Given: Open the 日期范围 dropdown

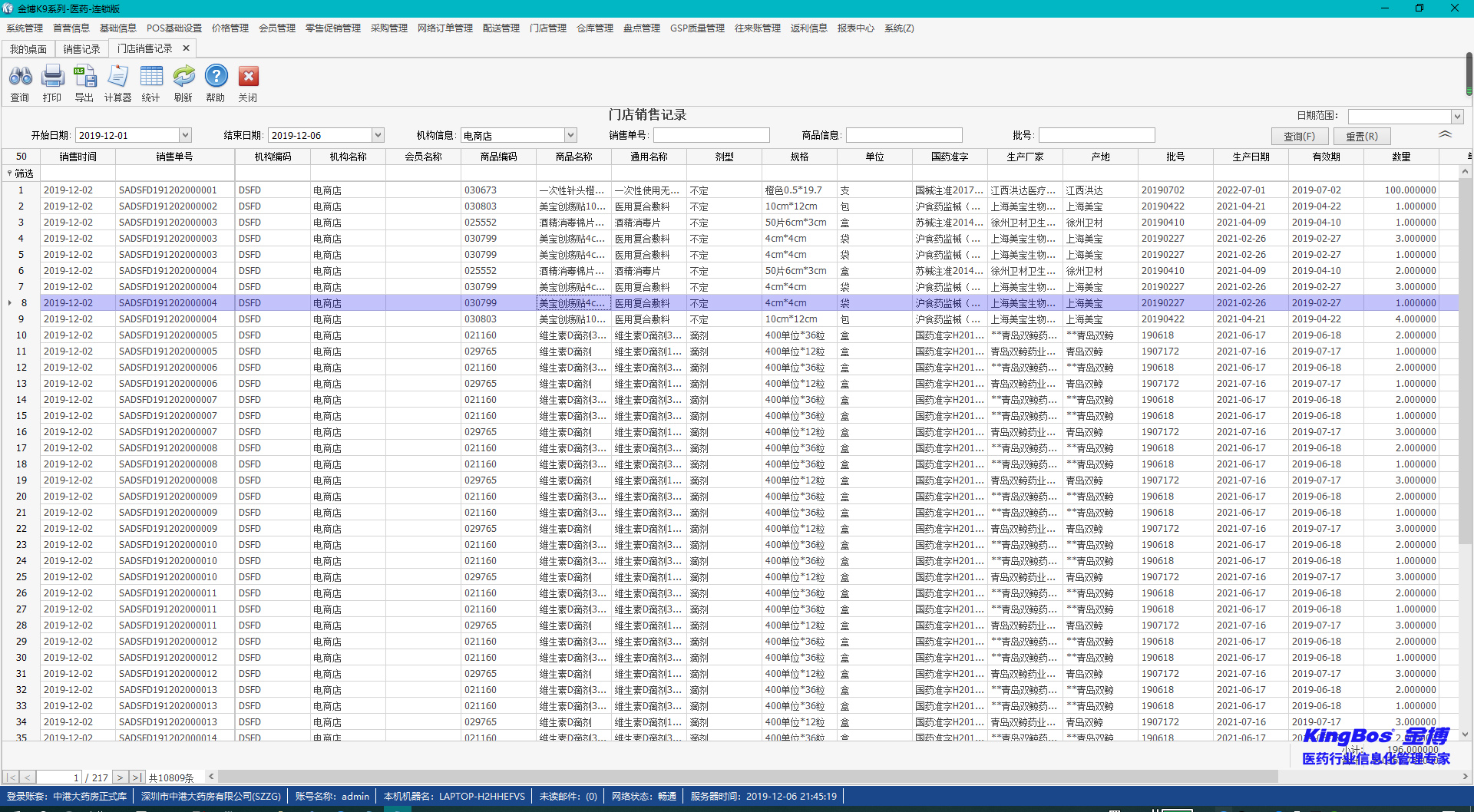Looking at the screenshot, I should 1456,117.
